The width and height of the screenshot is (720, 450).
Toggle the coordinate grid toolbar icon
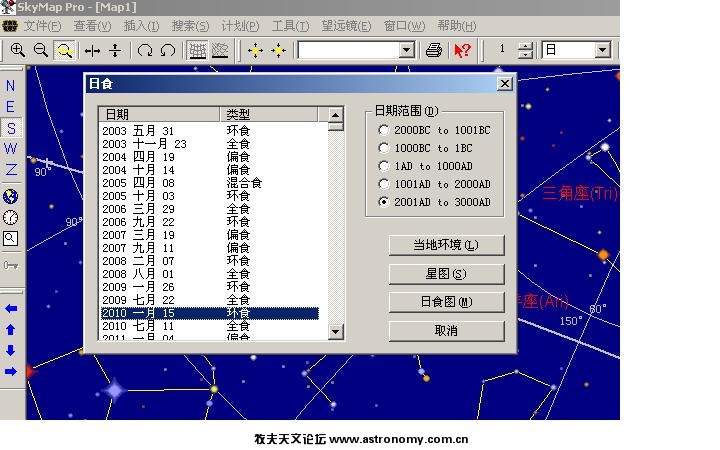pos(197,50)
